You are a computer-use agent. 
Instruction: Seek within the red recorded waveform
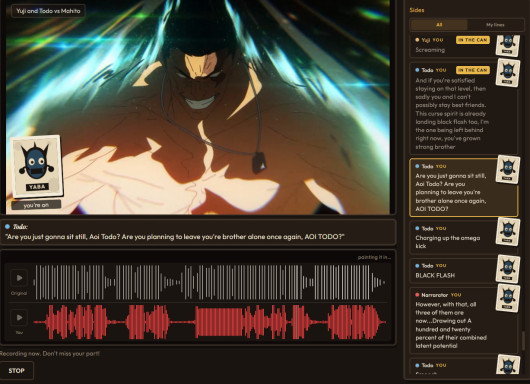210,322
